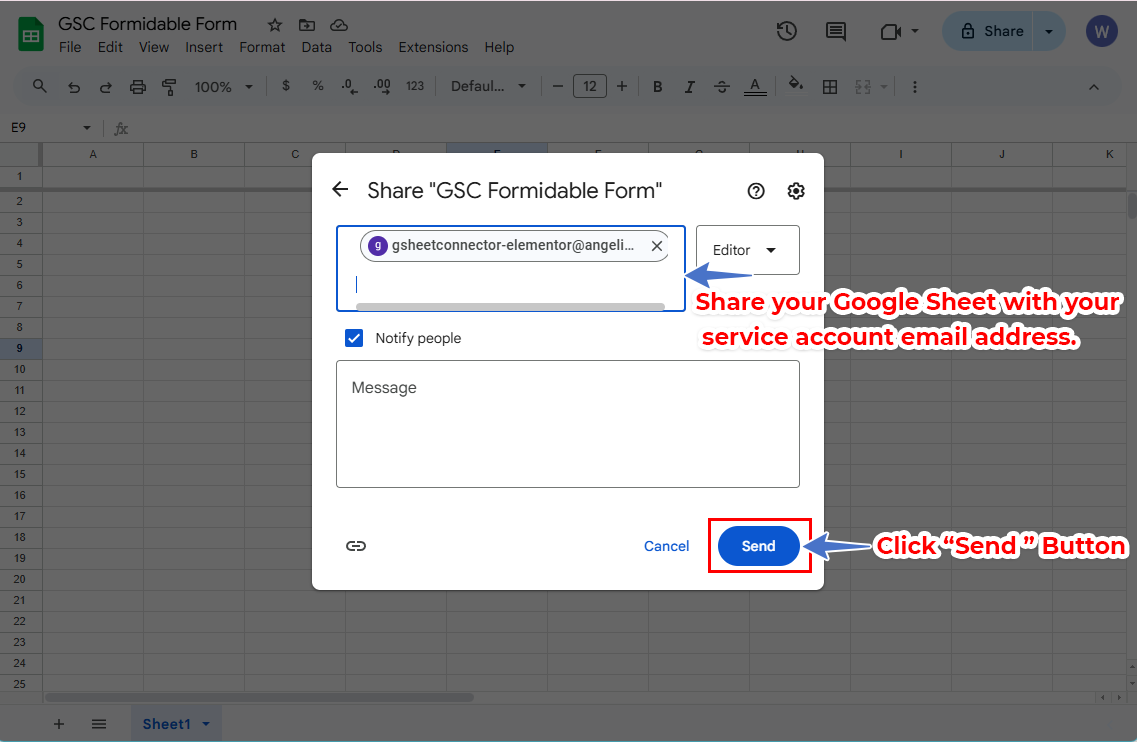Open the Editor role dropdown

(747, 250)
